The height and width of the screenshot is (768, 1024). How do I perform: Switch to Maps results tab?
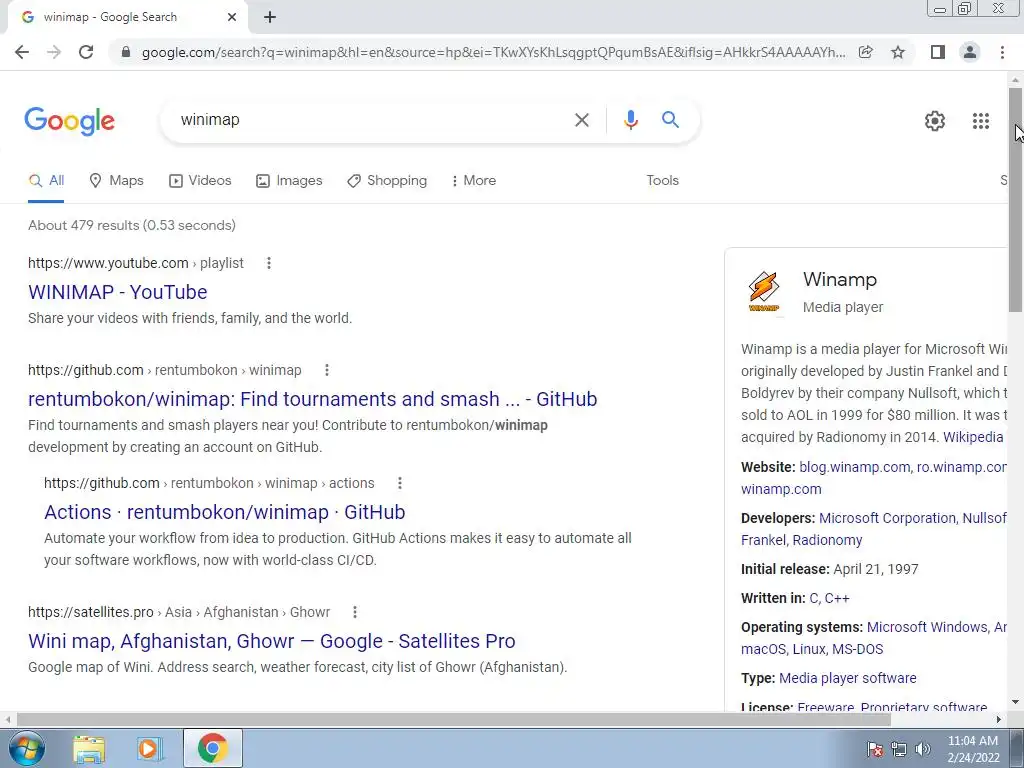[116, 181]
